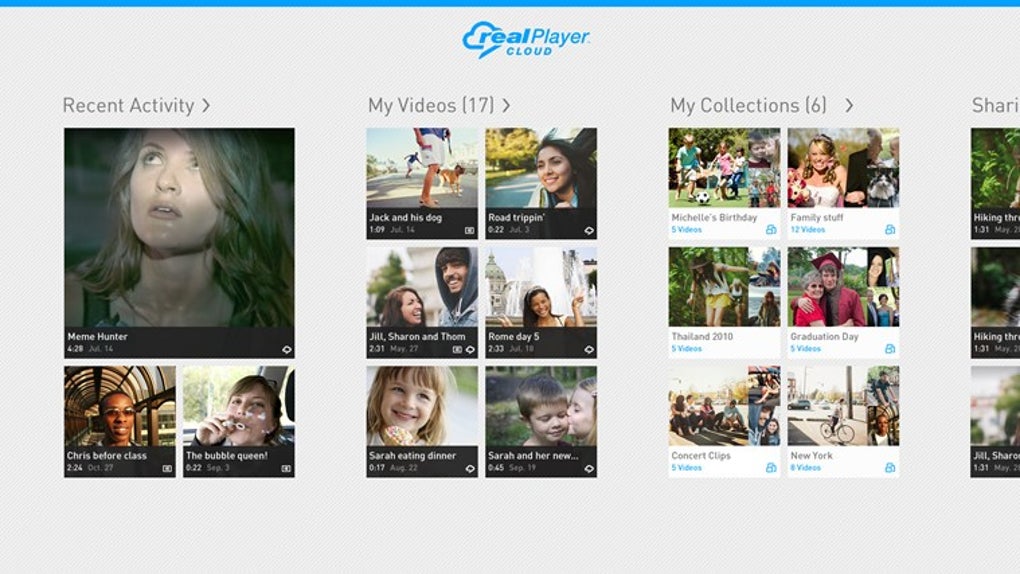
Task: Click the cloud icon on Jill, Sharon and Thom
Action: 470,349
